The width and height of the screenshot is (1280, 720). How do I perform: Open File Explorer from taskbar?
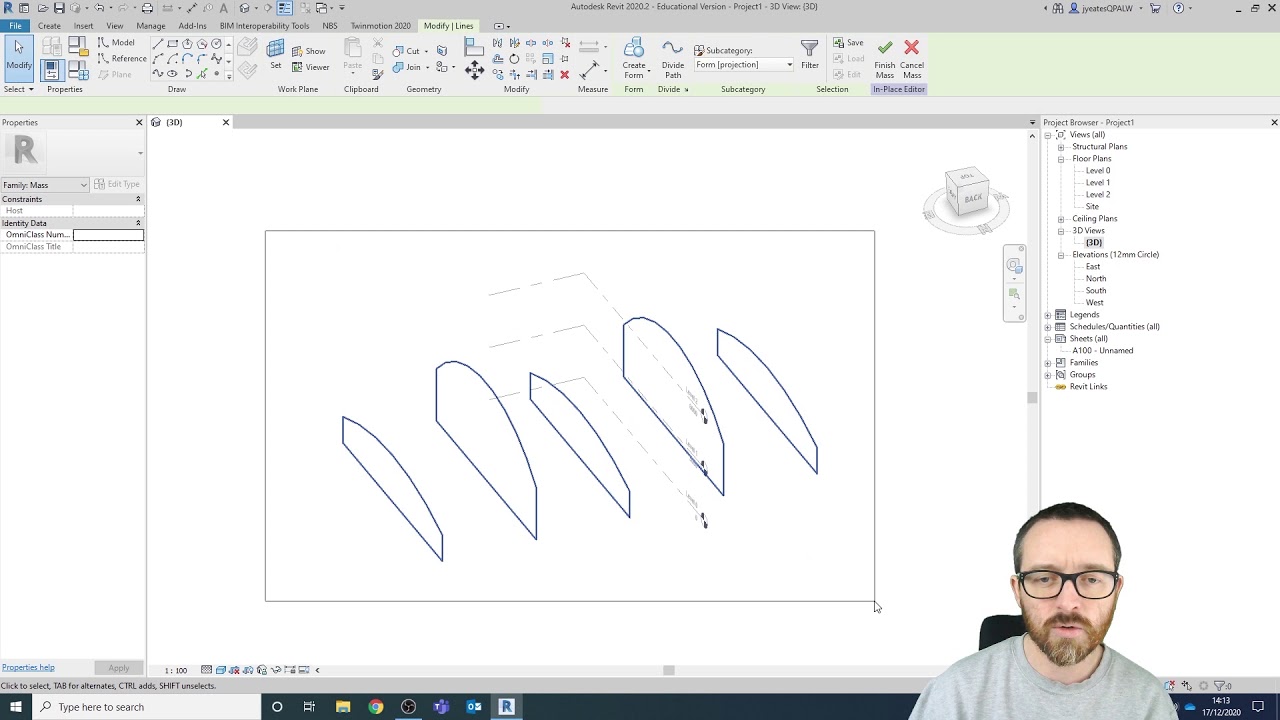(x=343, y=707)
